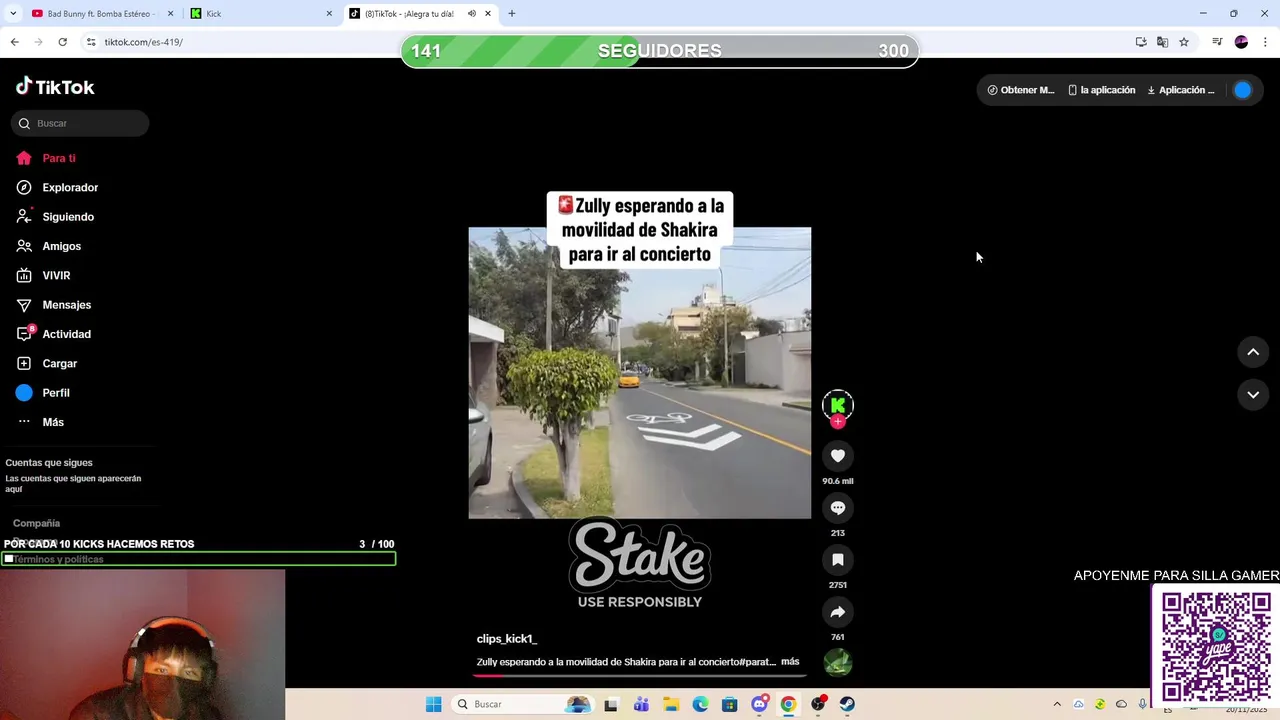
Task: Click the Obtener M... button
Action: tap(1021, 90)
